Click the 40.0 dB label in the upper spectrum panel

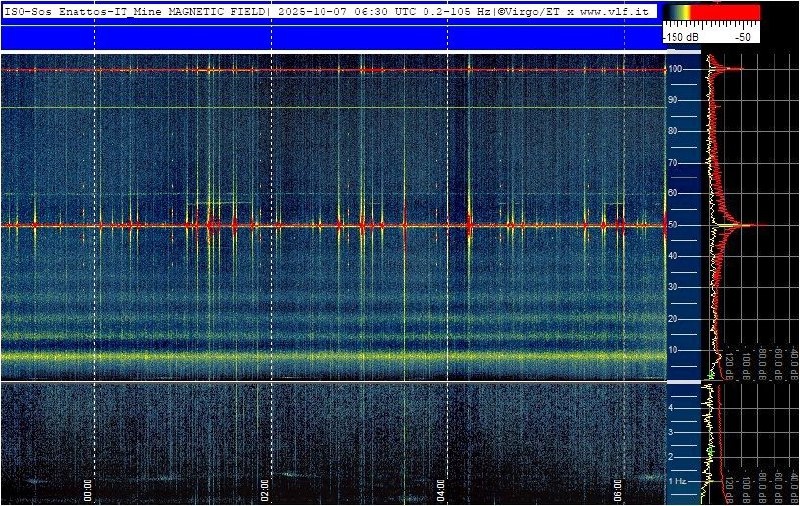[x=794, y=363]
